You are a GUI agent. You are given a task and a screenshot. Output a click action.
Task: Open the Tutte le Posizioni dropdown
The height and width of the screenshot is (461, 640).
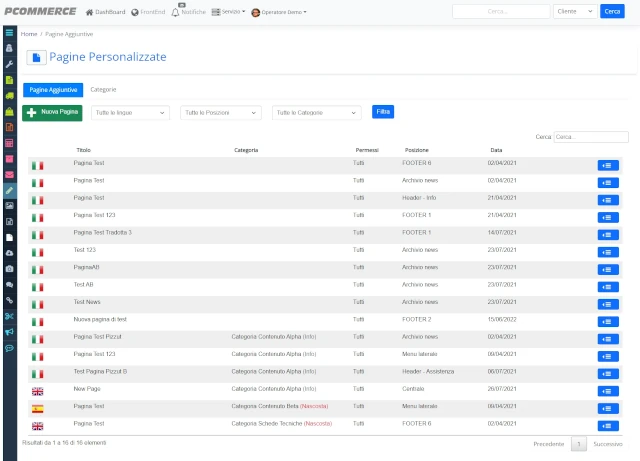(x=220, y=113)
